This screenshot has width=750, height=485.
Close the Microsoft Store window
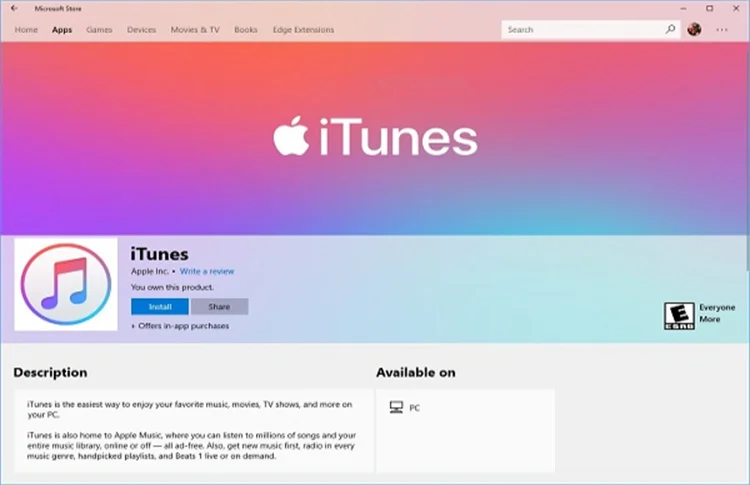pyautogui.click(x=736, y=8)
